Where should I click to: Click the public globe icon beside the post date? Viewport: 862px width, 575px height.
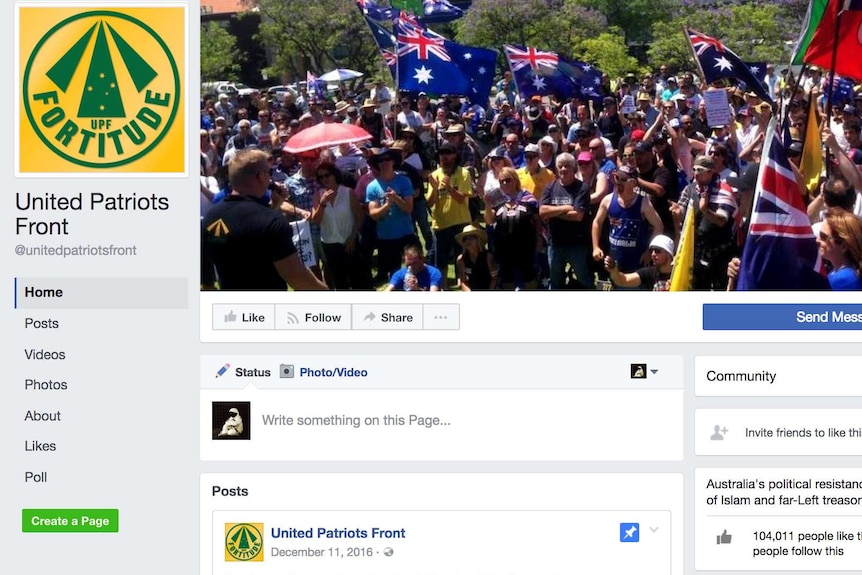click(x=389, y=552)
